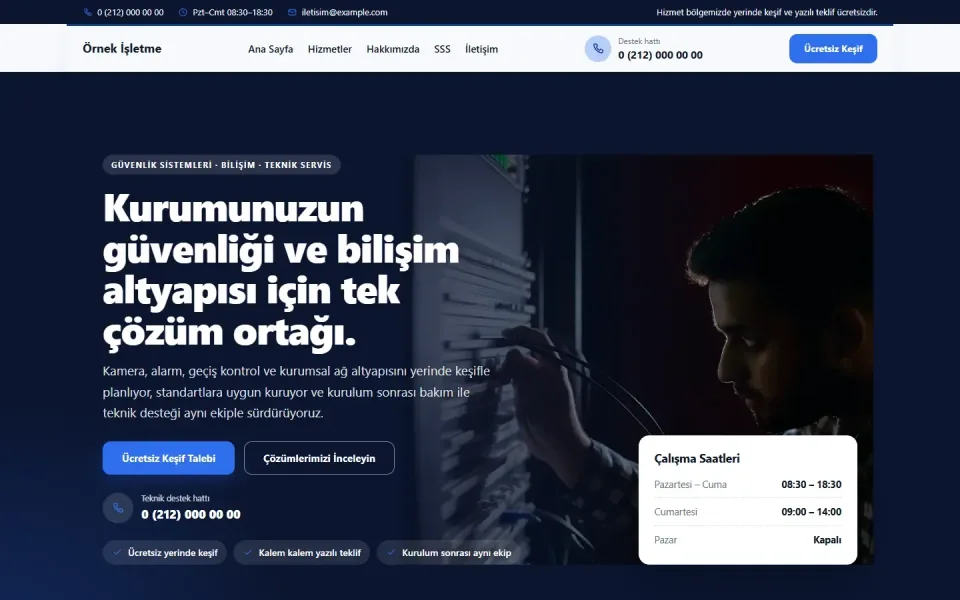Click the phone icon beside Teknik destek hattı

[x=118, y=508]
